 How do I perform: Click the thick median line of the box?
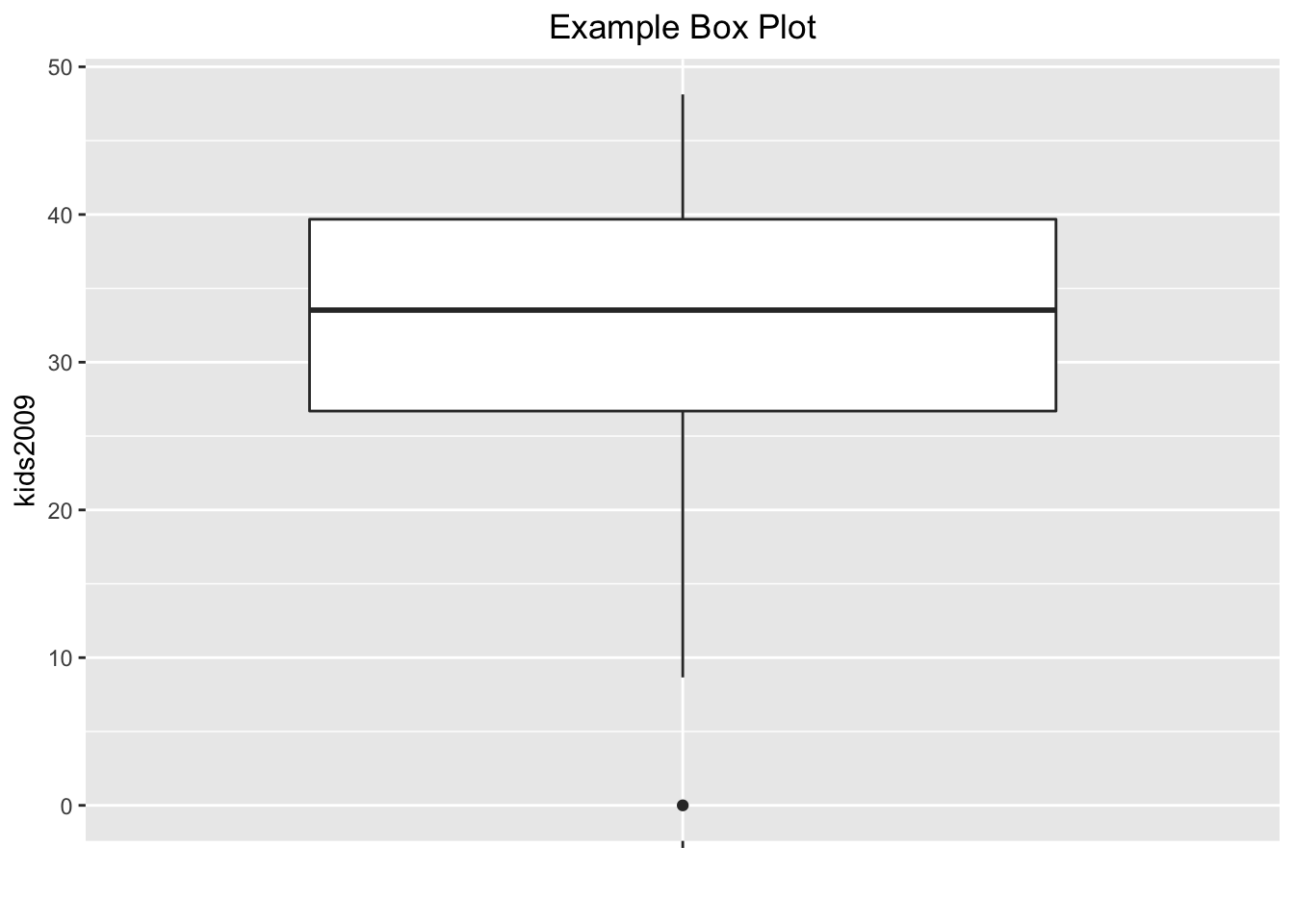click(x=683, y=310)
